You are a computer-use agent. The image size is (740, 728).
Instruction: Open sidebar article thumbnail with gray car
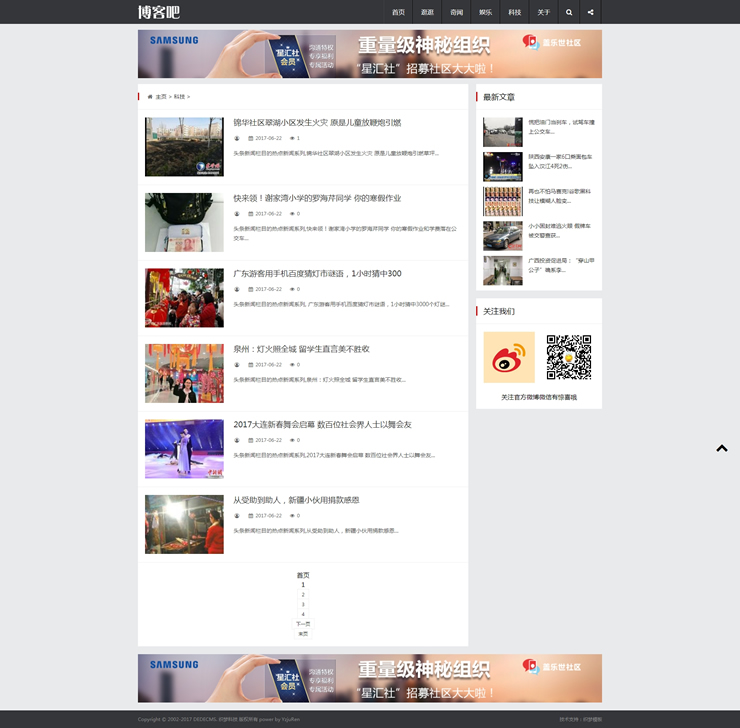pos(502,236)
